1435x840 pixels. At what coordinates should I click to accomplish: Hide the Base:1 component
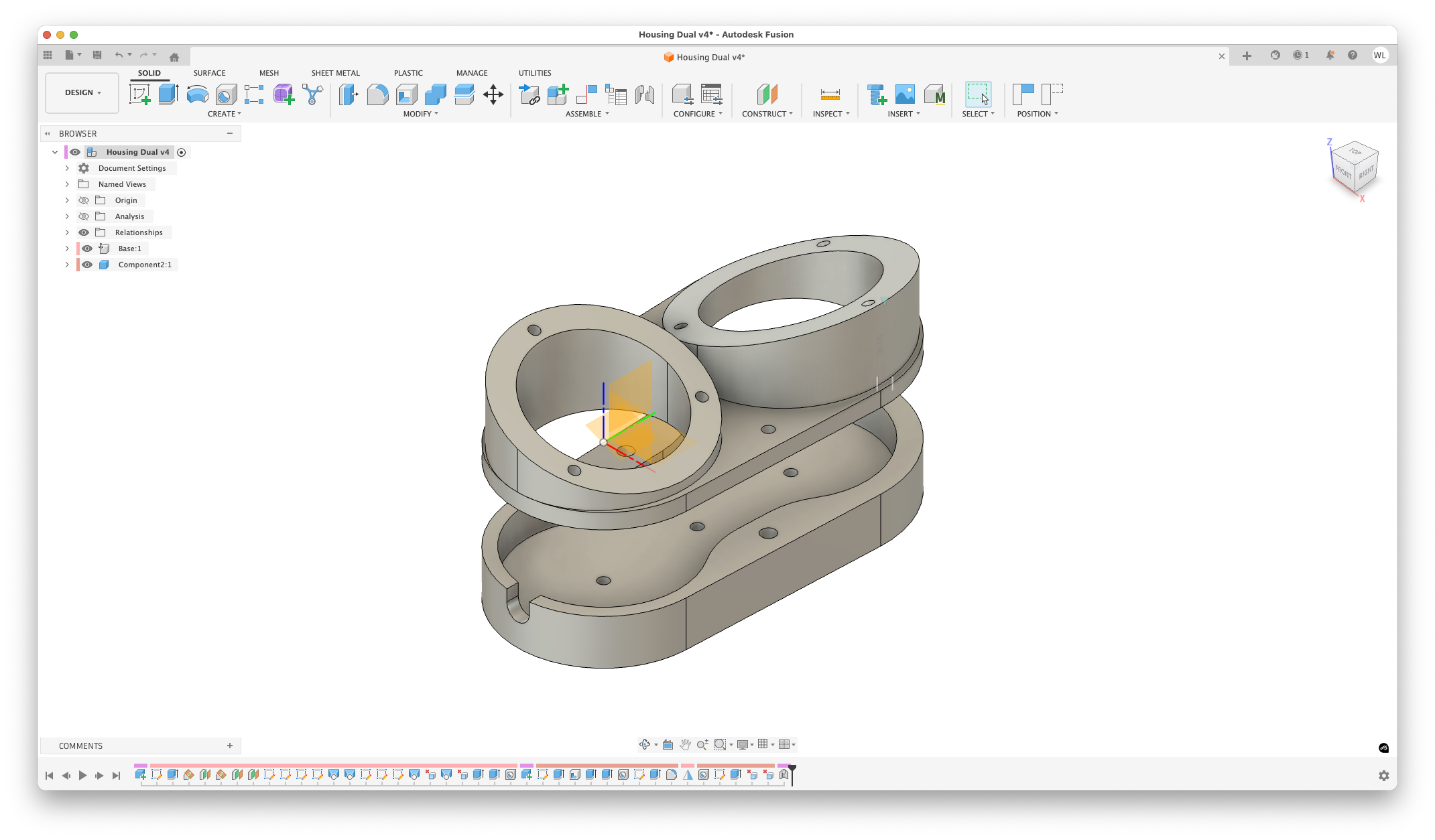point(87,249)
